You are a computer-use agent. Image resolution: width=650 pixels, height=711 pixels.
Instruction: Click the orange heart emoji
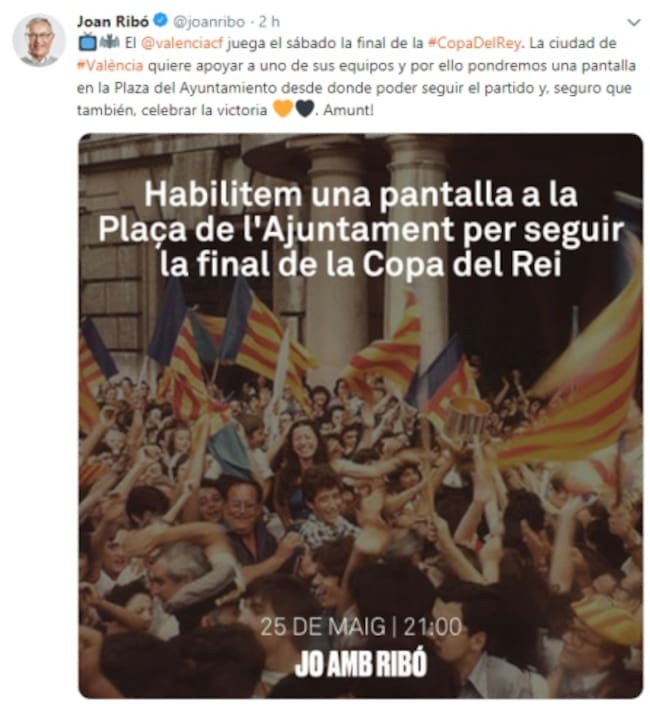point(283,109)
